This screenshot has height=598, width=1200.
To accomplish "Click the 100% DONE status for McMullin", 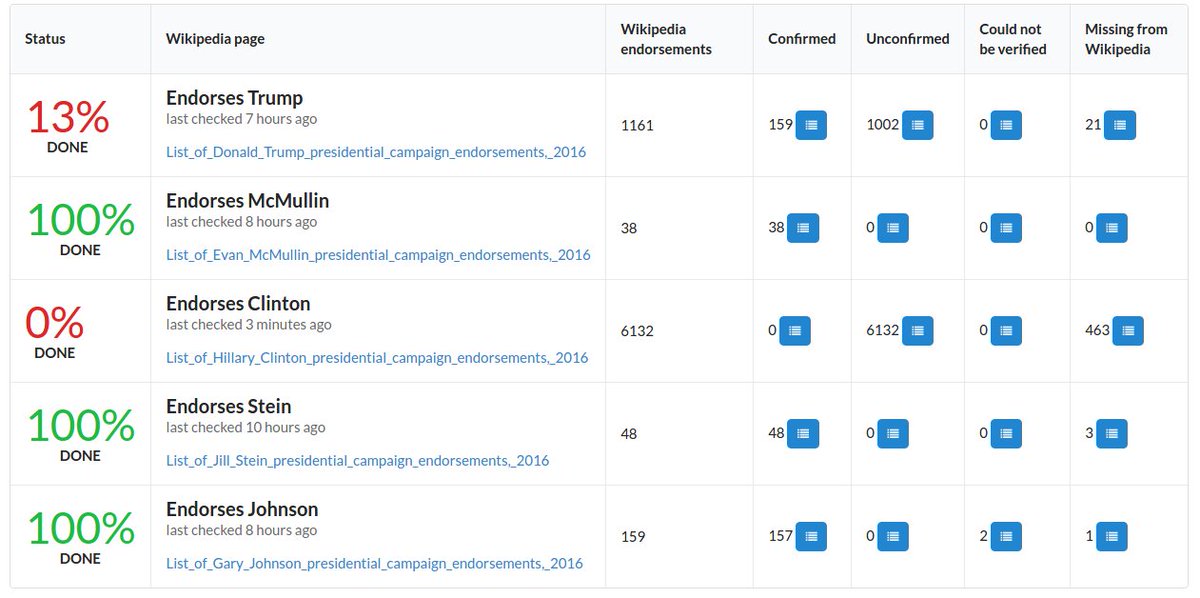I will tap(80, 229).
